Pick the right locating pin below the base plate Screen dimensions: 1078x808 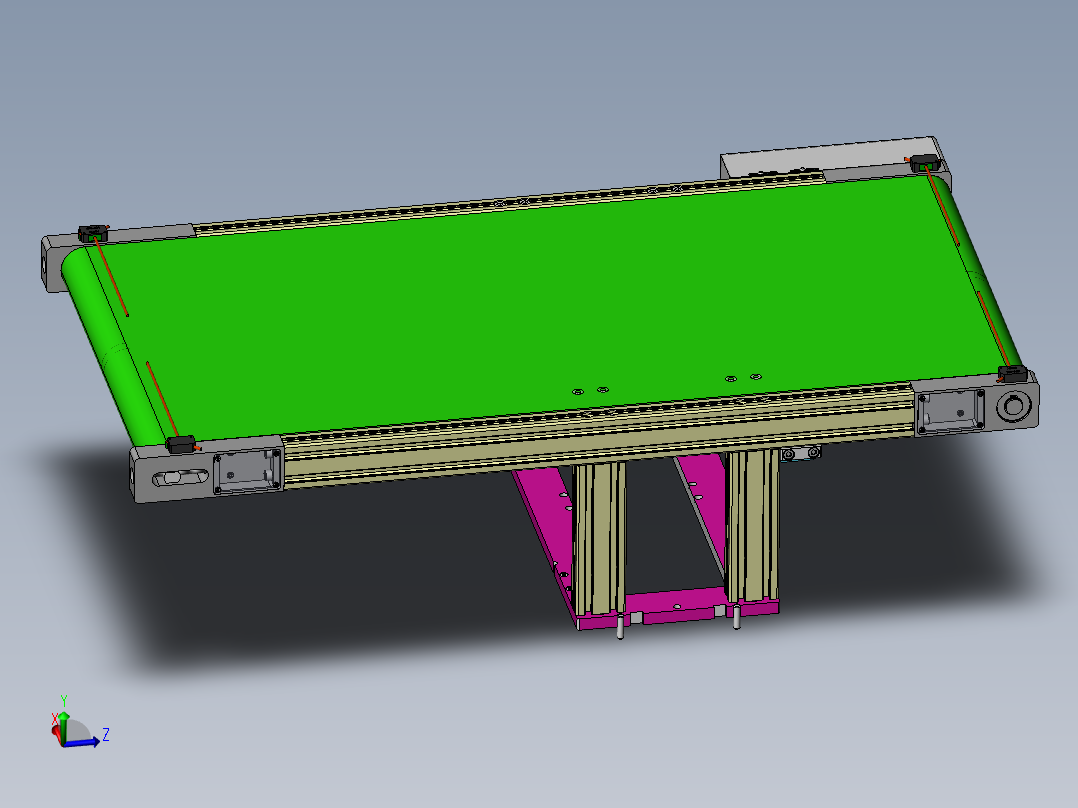point(737,617)
